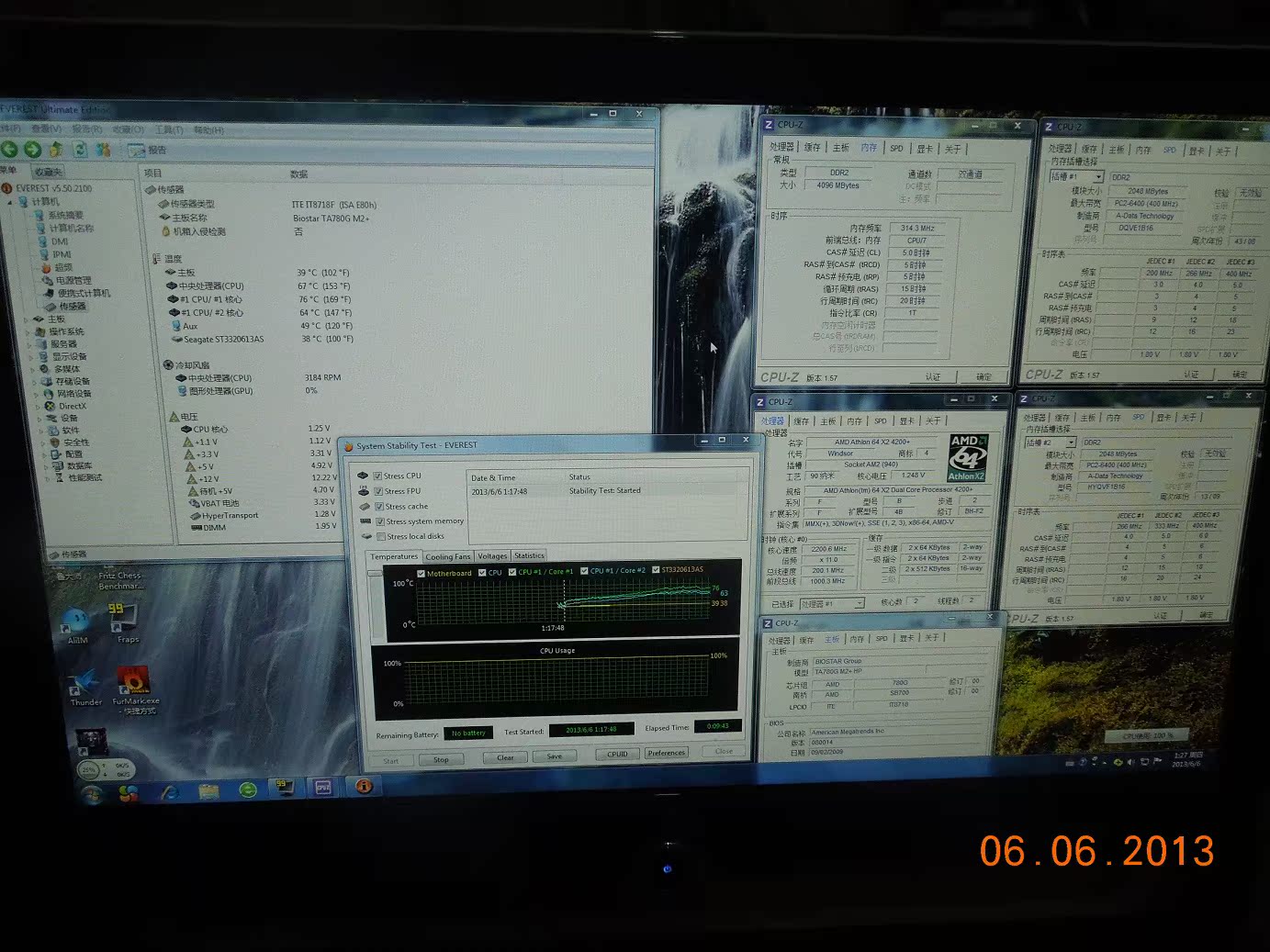Uncheck the Stress cache checkbox
1270x952 pixels.
378,506
